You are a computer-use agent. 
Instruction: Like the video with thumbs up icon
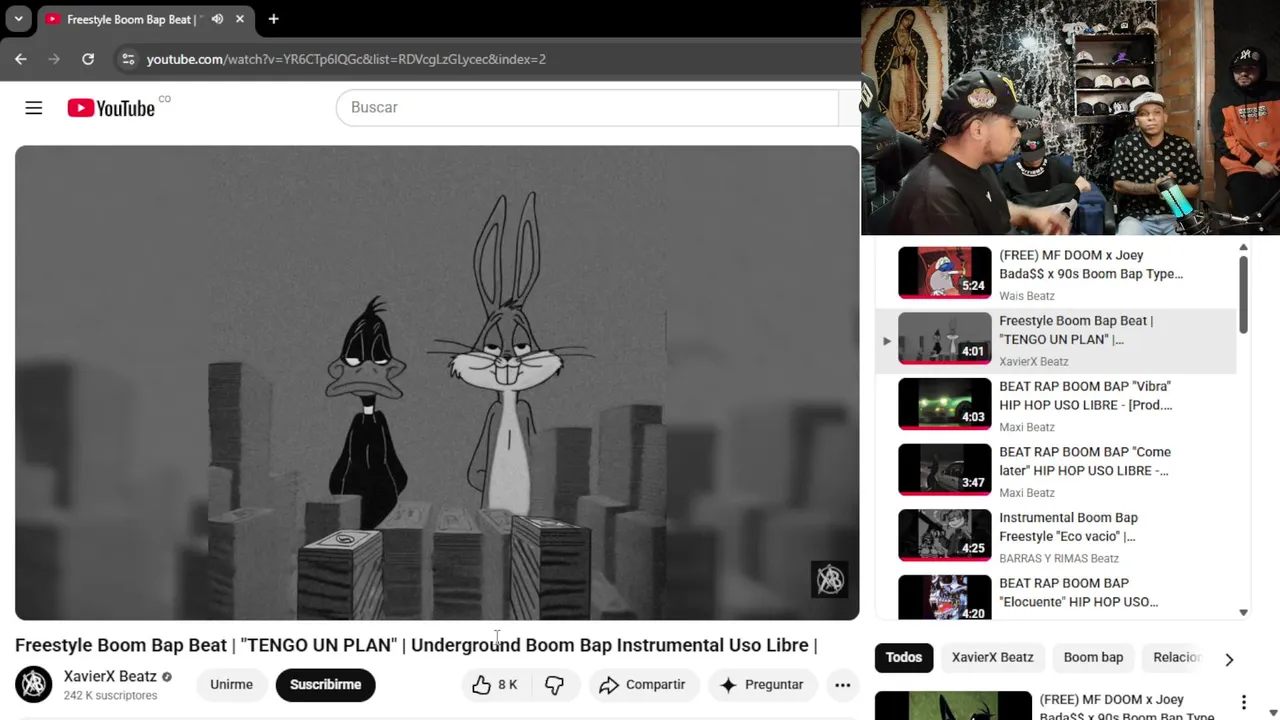(495, 685)
